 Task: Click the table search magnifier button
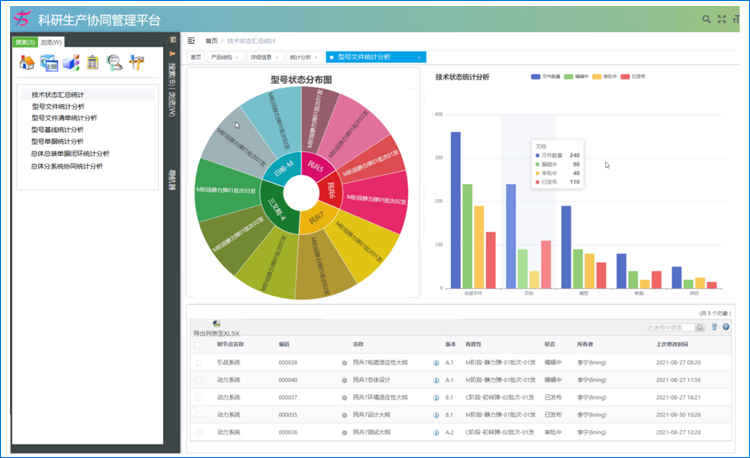pyautogui.click(x=700, y=327)
